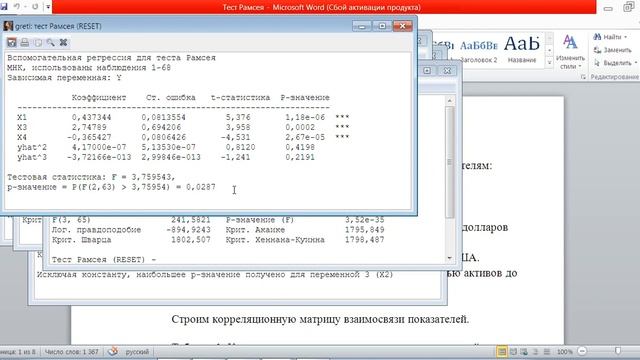This screenshot has width=640, height=360.
Task: Open the Найти dropdown arrow
Action: coord(626,37)
